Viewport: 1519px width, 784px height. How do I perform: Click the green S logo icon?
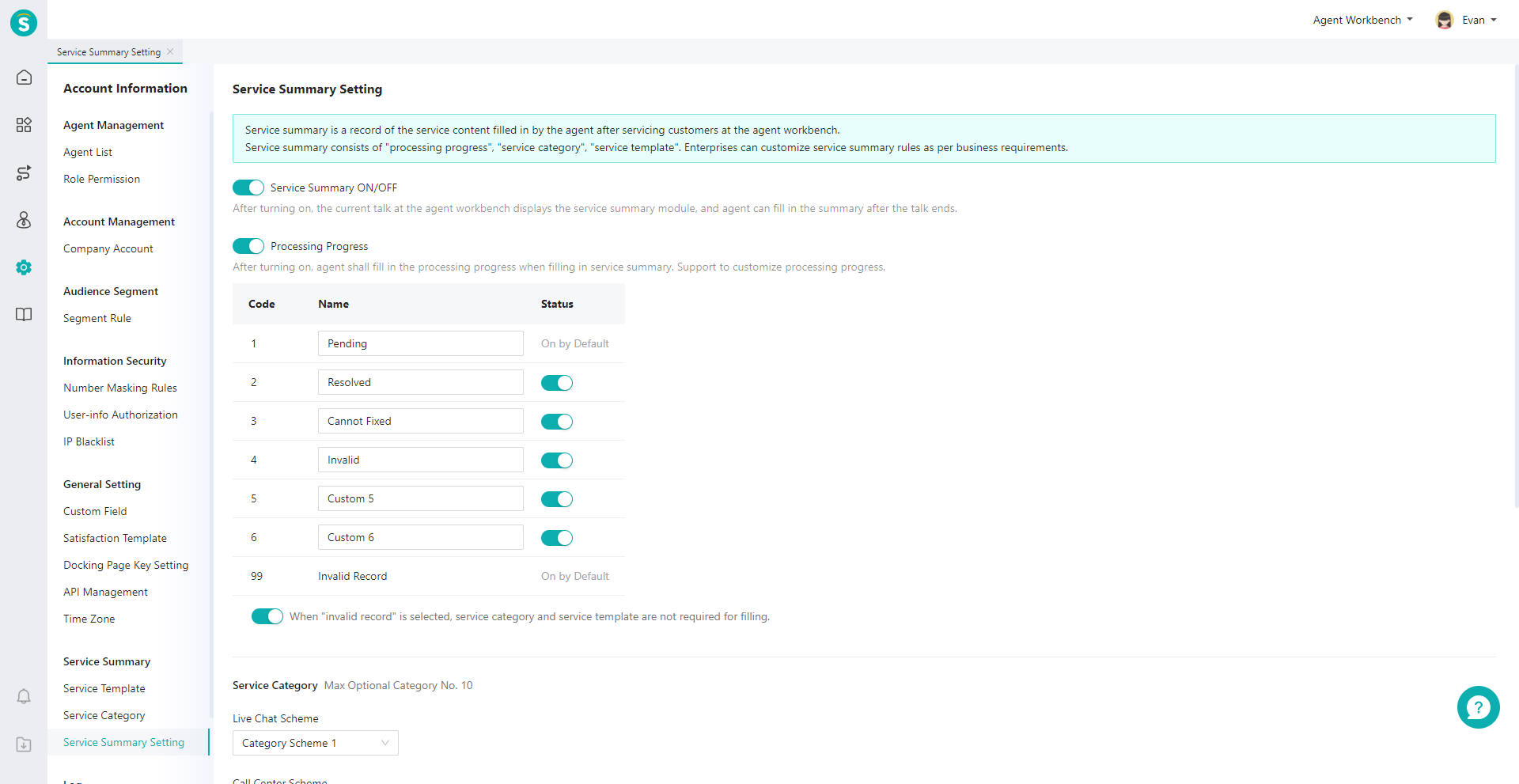tap(24, 22)
